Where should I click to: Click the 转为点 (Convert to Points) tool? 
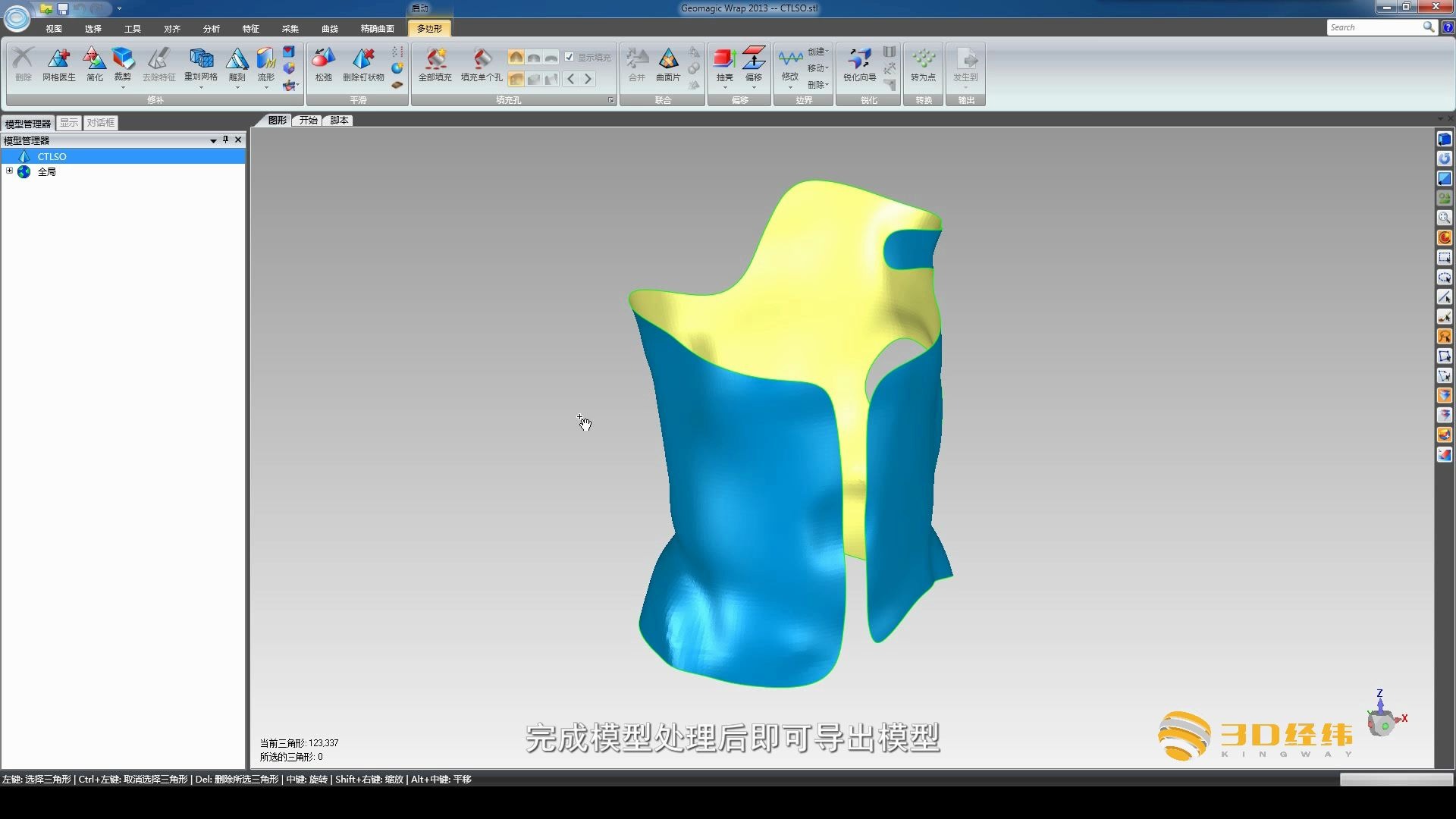pyautogui.click(x=923, y=67)
